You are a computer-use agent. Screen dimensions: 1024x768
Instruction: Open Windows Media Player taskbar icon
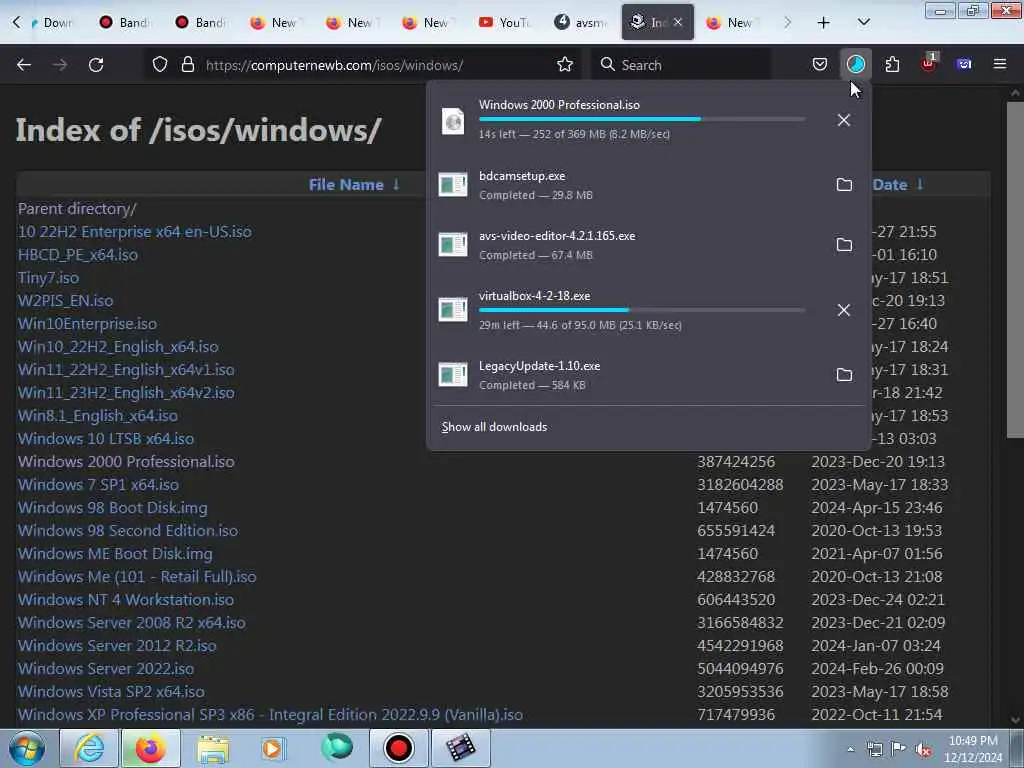pos(273,748)
